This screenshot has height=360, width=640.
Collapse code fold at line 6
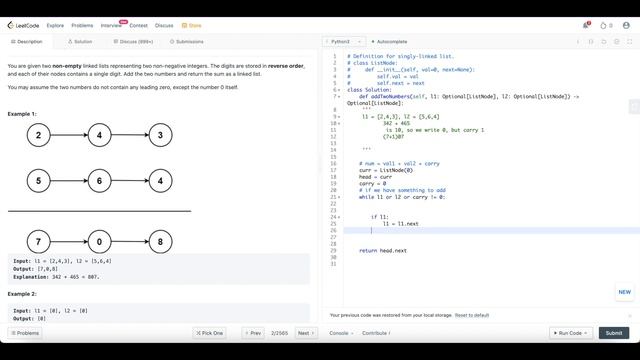click(x=339, y=90)
